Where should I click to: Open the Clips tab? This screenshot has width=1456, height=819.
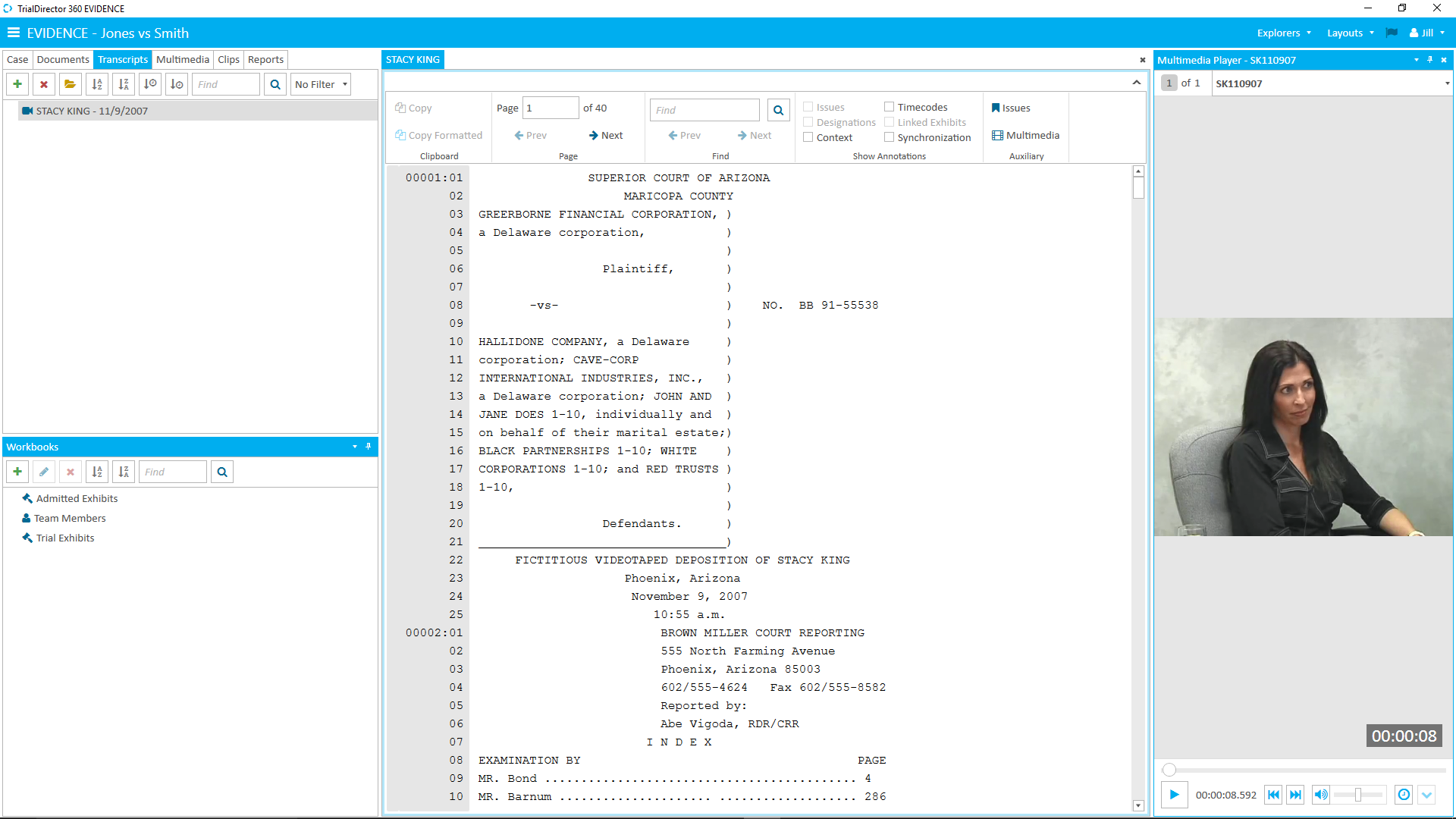coord(228,59)
